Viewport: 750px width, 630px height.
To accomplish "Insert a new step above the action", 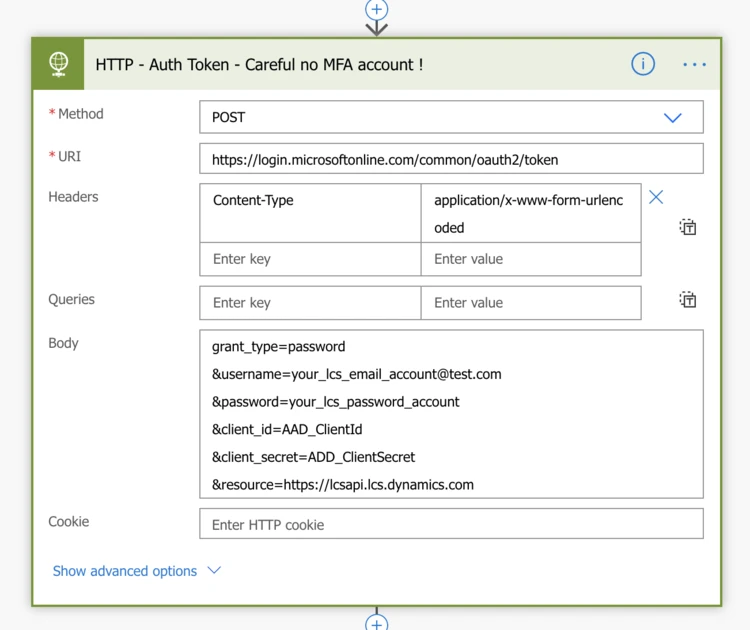I will (x=376, y=10).
